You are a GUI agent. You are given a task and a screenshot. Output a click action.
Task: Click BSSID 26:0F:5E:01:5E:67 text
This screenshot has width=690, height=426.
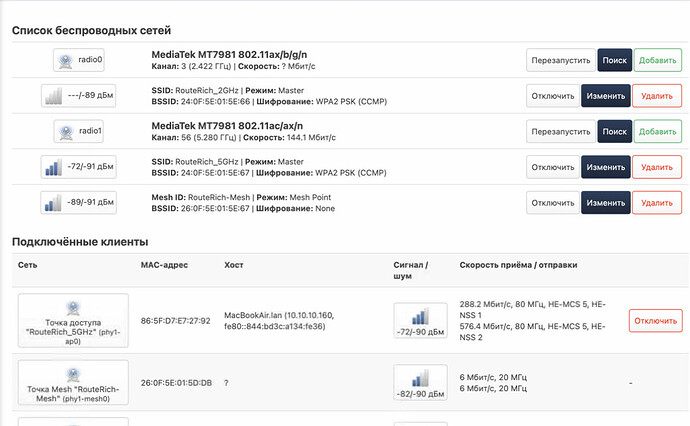pos(201,209)
